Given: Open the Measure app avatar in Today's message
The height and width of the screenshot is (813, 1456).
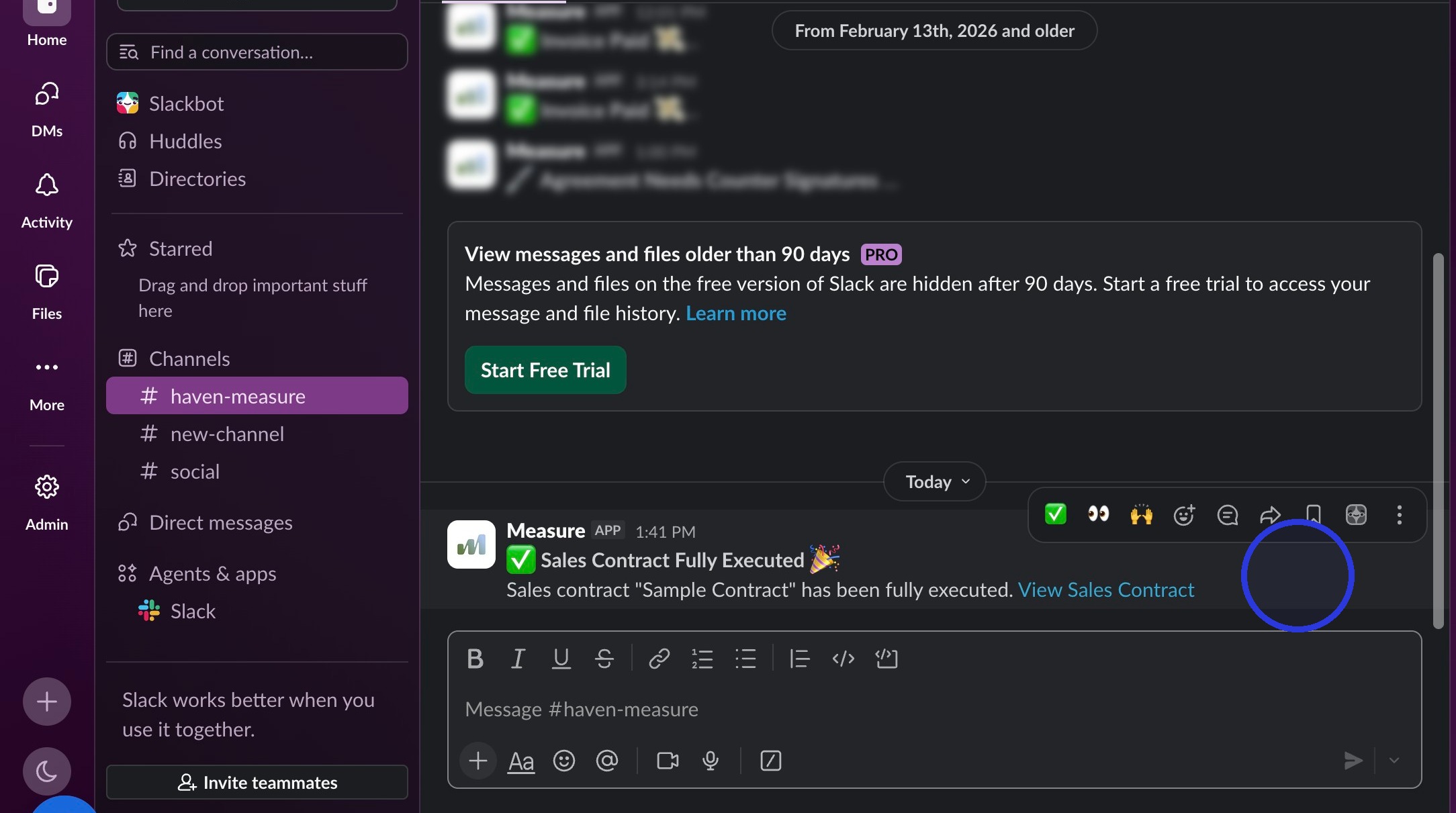Looking at the screenshot, I should click(x=471, y=544).
